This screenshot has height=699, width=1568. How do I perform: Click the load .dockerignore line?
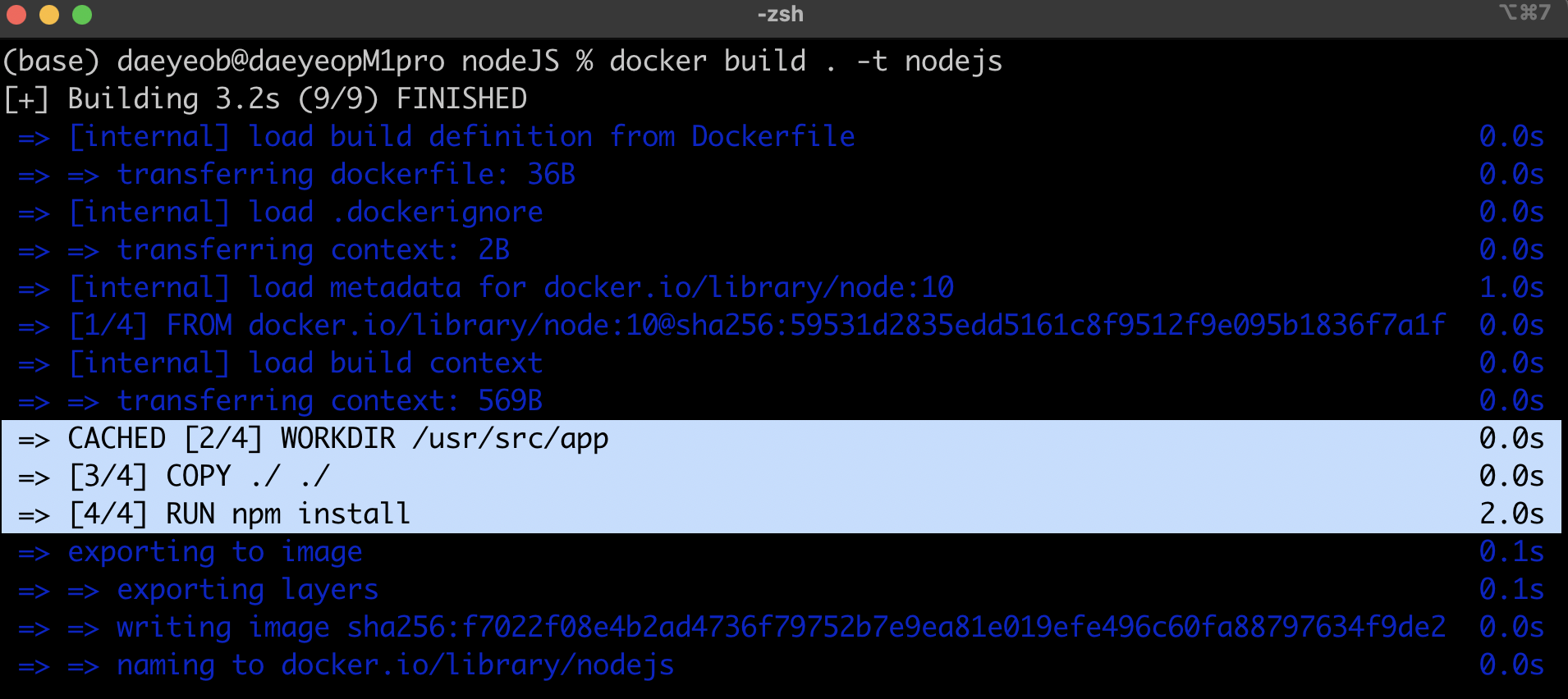coord(304,212)
